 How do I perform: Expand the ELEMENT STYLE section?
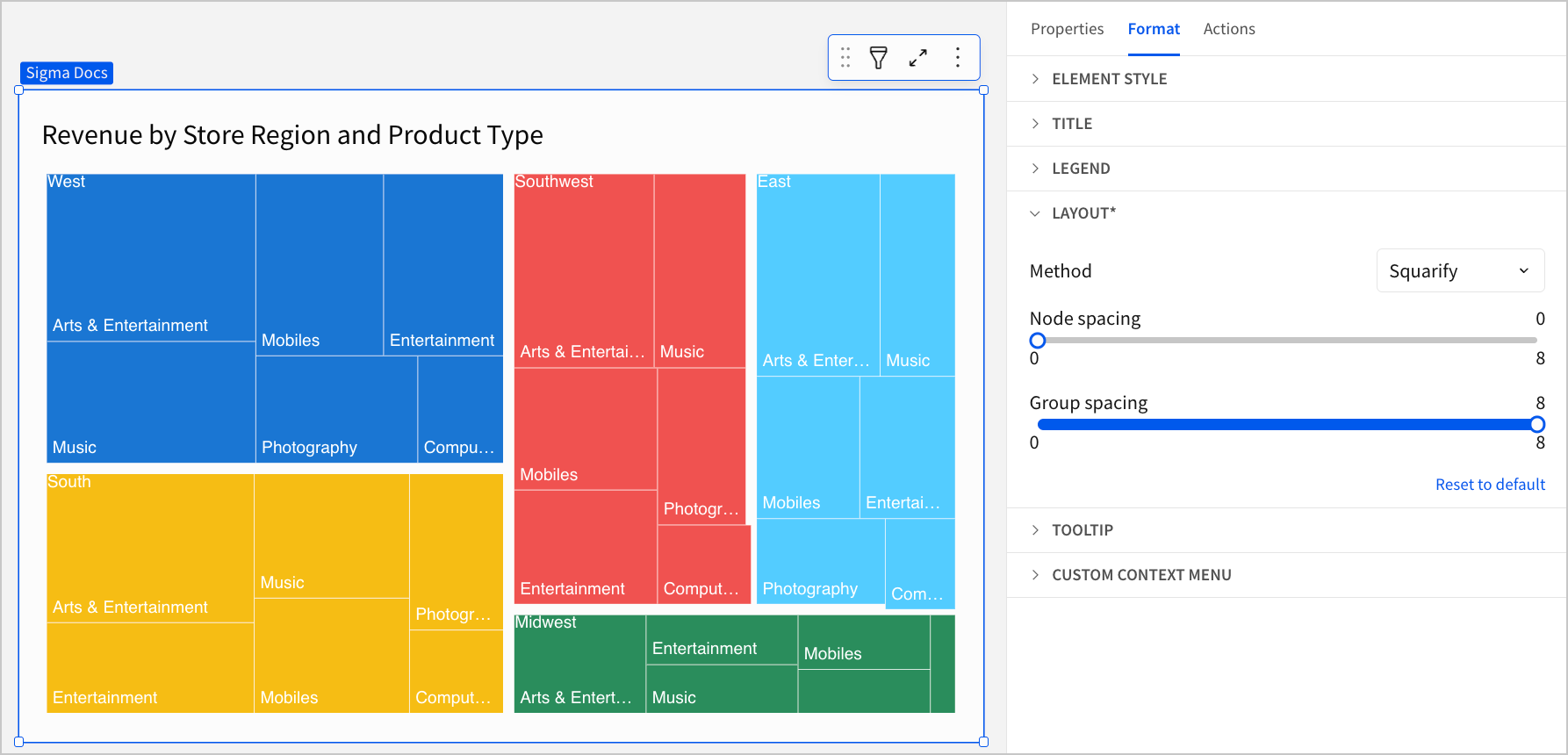click(x=1287, y=79)
